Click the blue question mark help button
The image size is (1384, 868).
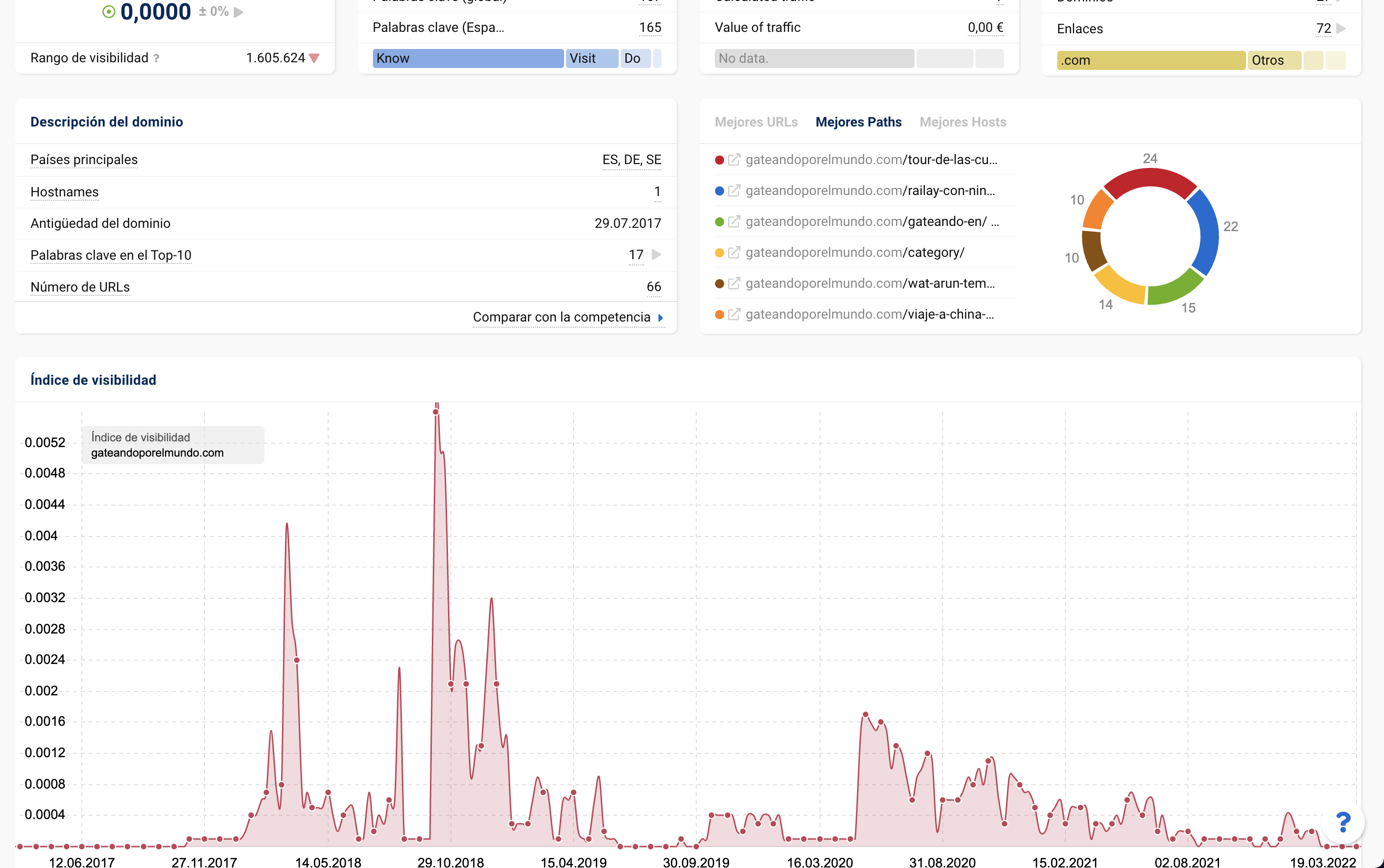pyautogui.click(x=1342, y=823)
